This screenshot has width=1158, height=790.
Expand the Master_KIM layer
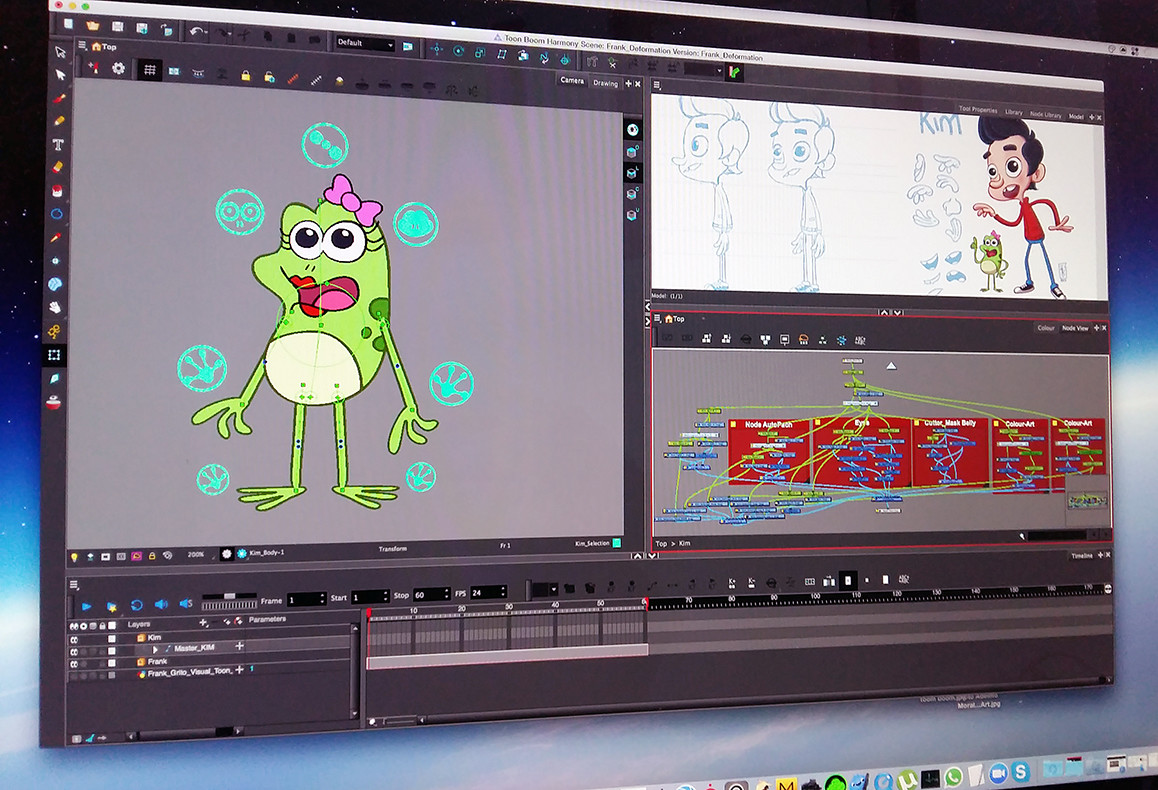tap(155, 650)
